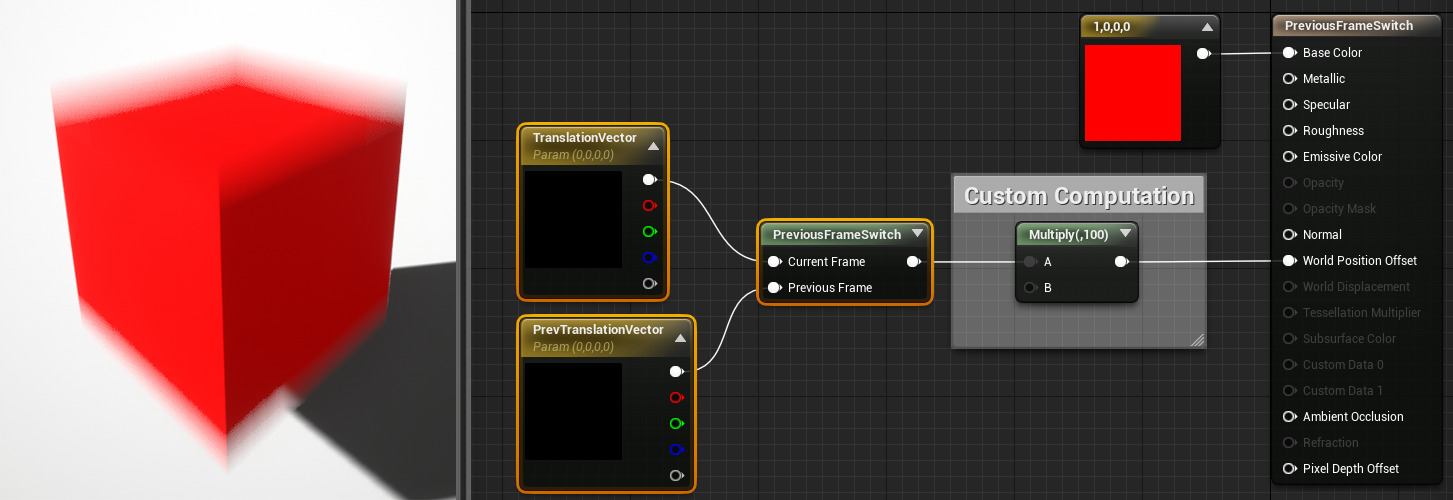Click the Previous Frame input pin

pos(774,288)
